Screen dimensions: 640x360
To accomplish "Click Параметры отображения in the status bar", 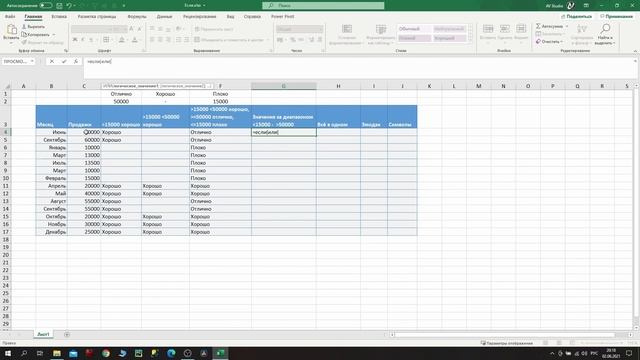I will click(x=507, y=343).
